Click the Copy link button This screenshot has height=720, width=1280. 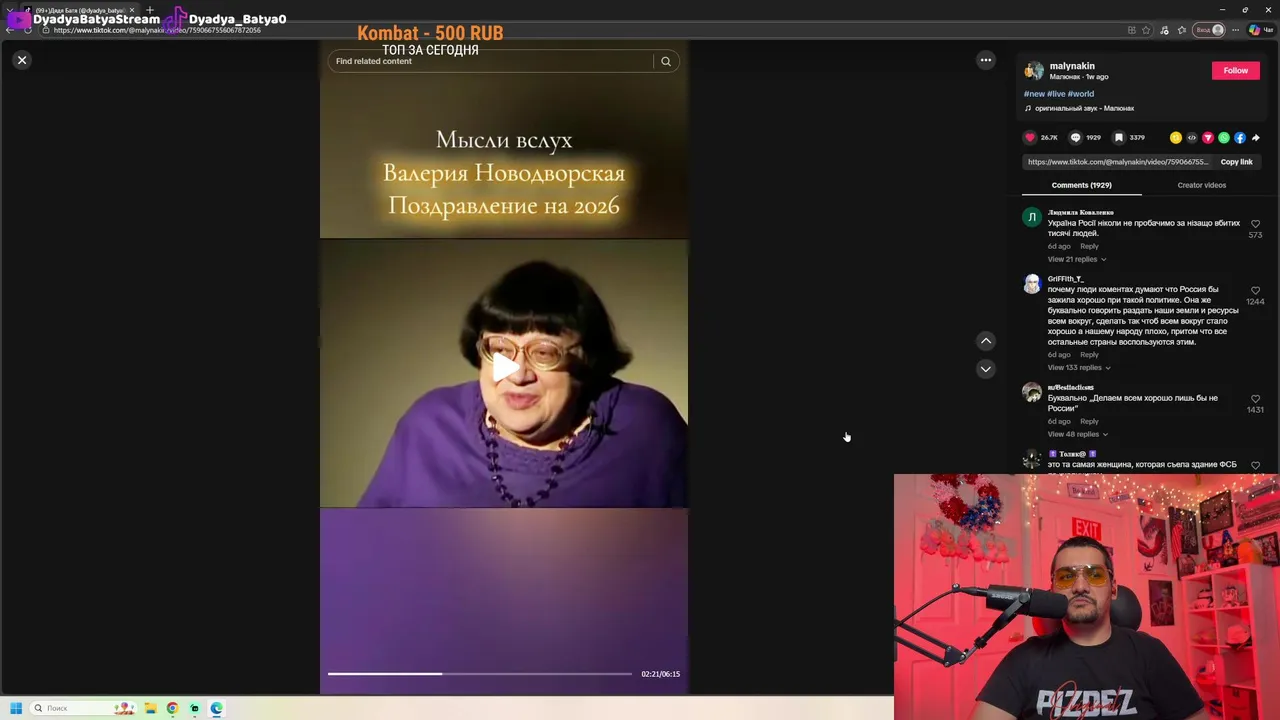click(x=1236, y=162)
